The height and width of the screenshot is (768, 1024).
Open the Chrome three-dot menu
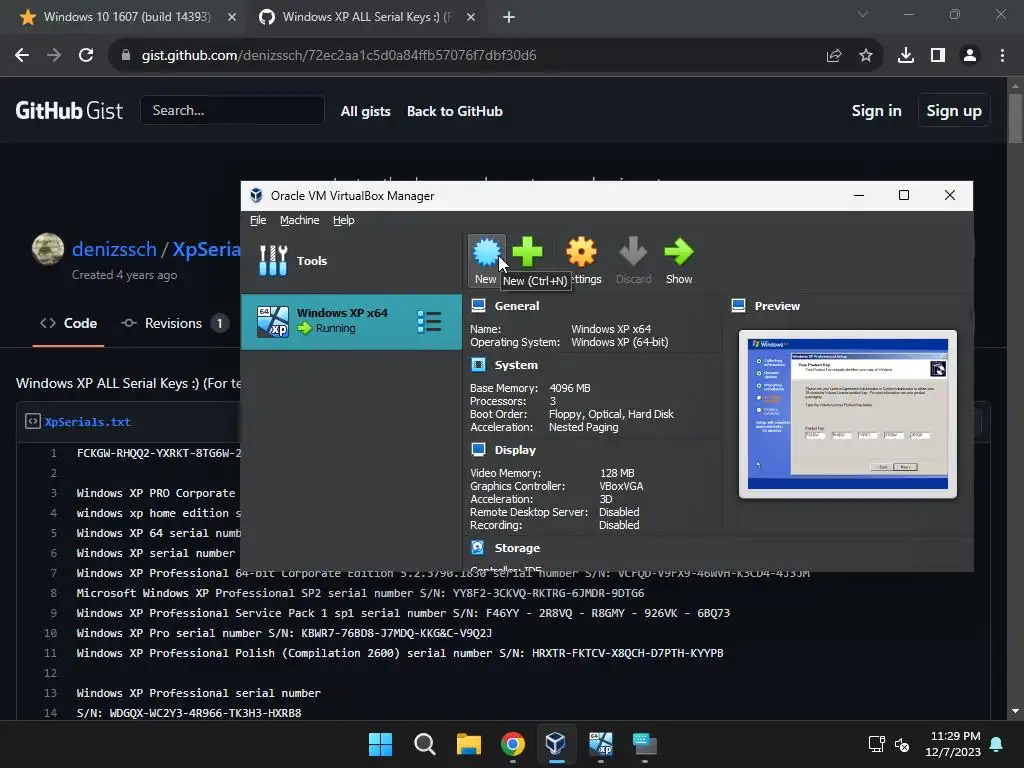tap(1002, 56)
